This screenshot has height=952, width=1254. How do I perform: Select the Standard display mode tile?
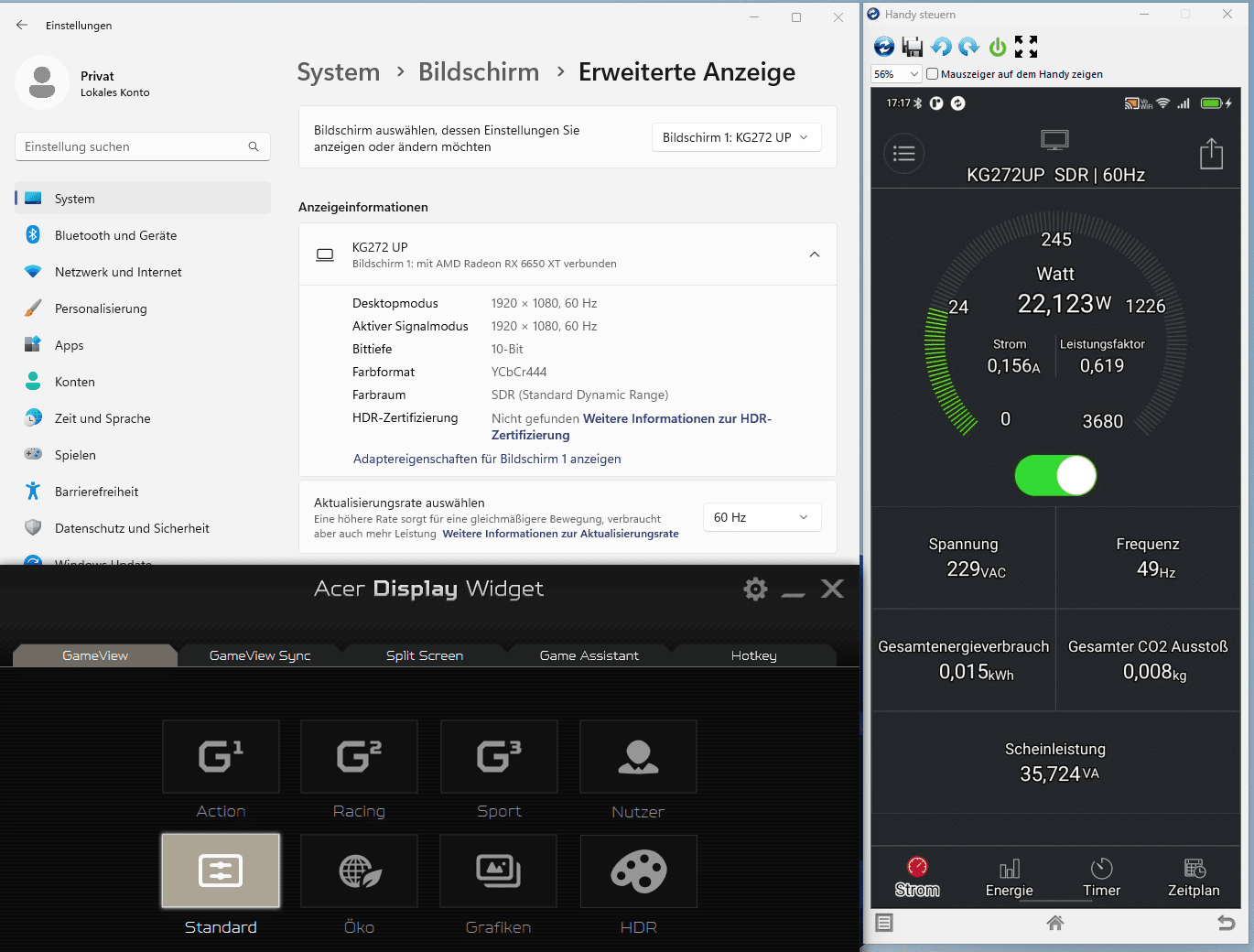(221, 871)
